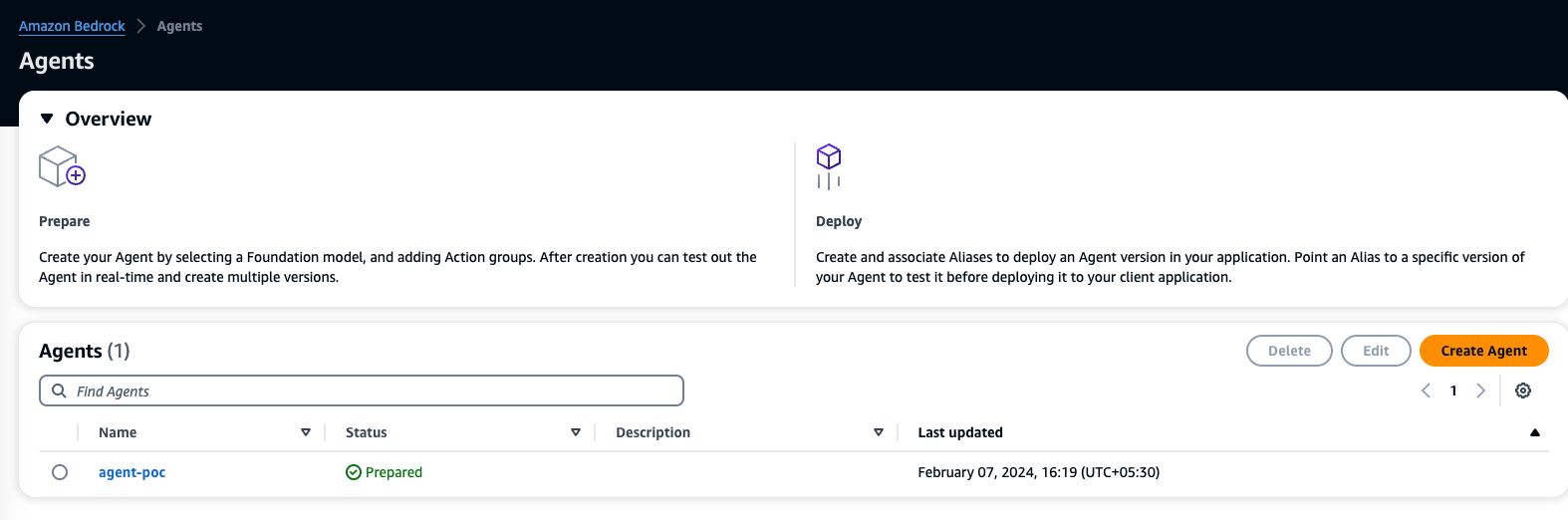The width and height of the screenshot is (1568, 520).
Task: Click the Status column header
Action: 366,432
